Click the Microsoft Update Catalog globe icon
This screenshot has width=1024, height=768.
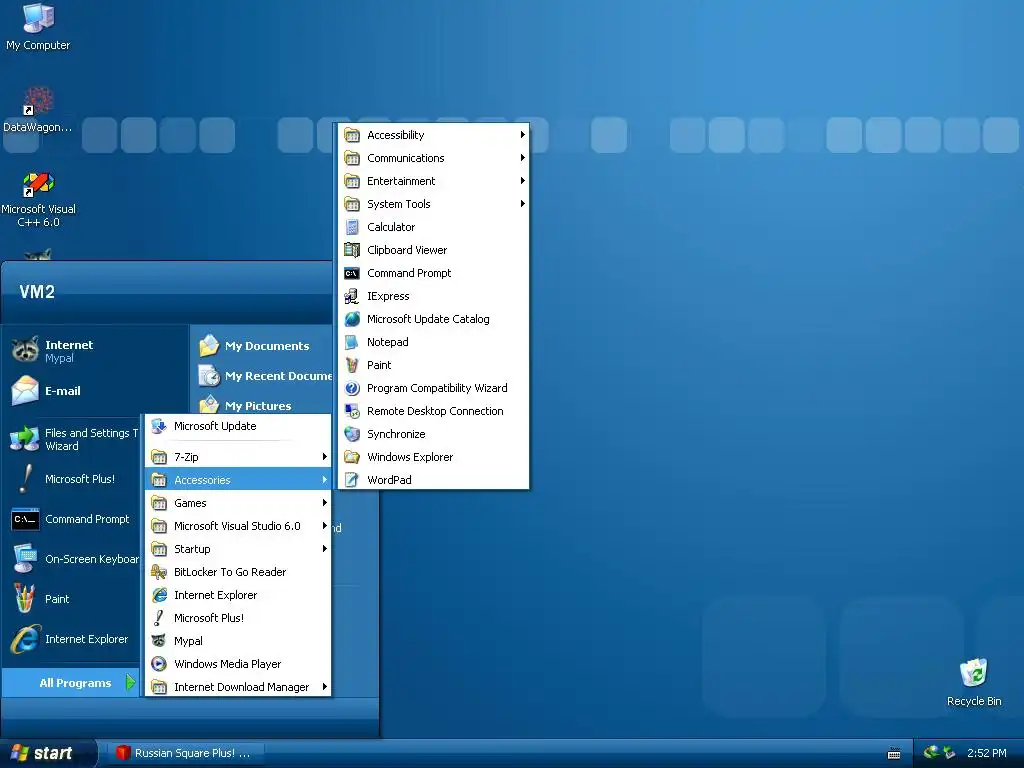pos(352,319)
